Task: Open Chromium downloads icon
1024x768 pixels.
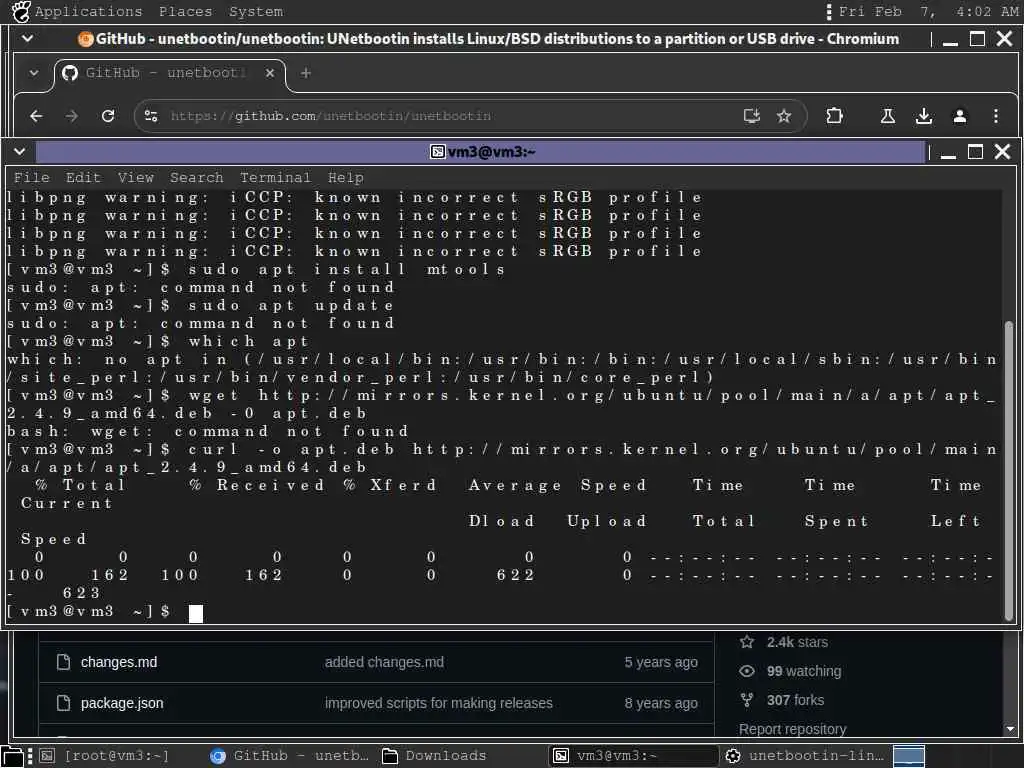Action: (923, 116)
